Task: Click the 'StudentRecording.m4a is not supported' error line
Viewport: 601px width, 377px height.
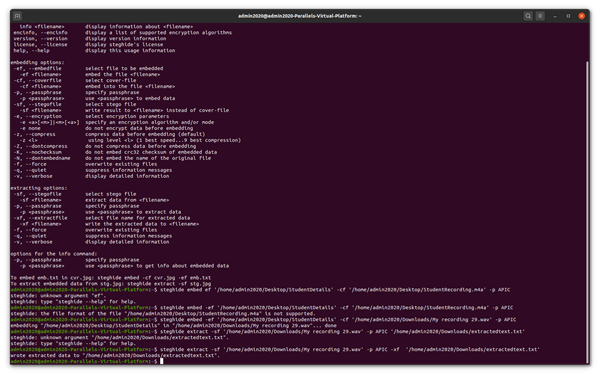Action: [x=163, y=314]
